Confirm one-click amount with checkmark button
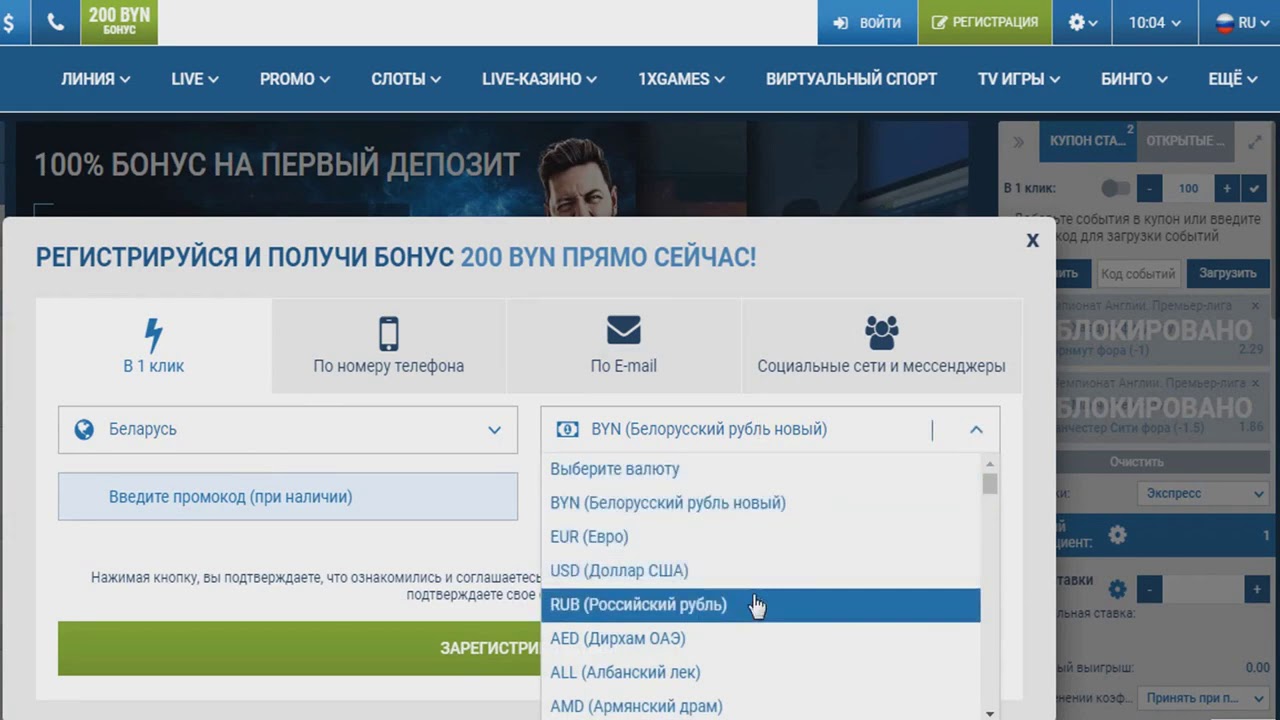Image resolution: width=1280 pixels, height=720 pixels. (1254, 188)
